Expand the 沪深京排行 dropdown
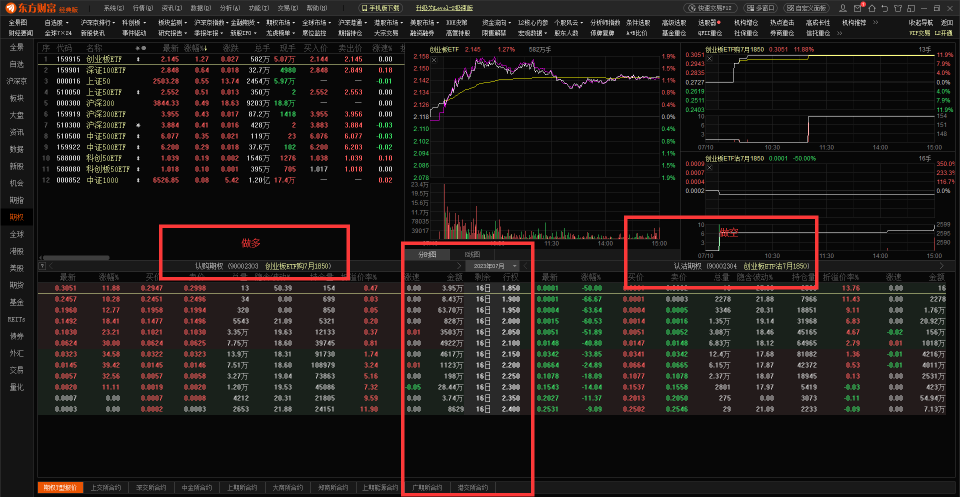Screen dimensions: 960x497 (x=97, y=22)
